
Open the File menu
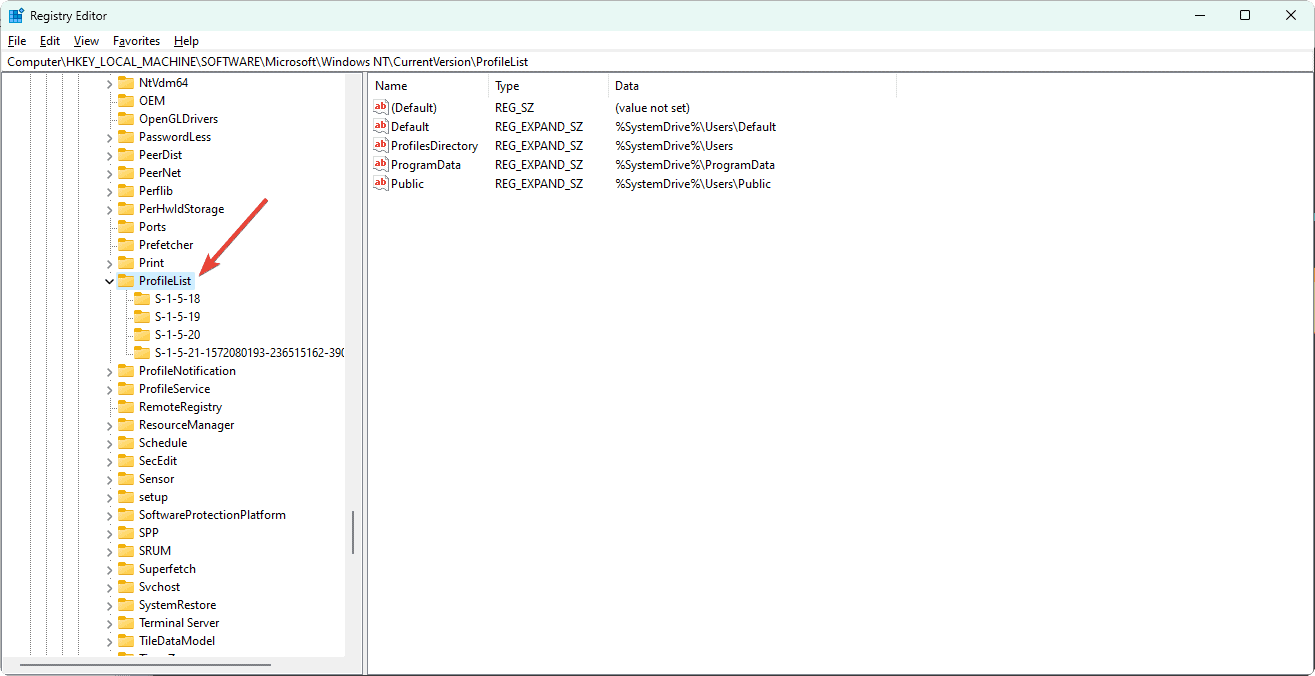coord(17,41)
